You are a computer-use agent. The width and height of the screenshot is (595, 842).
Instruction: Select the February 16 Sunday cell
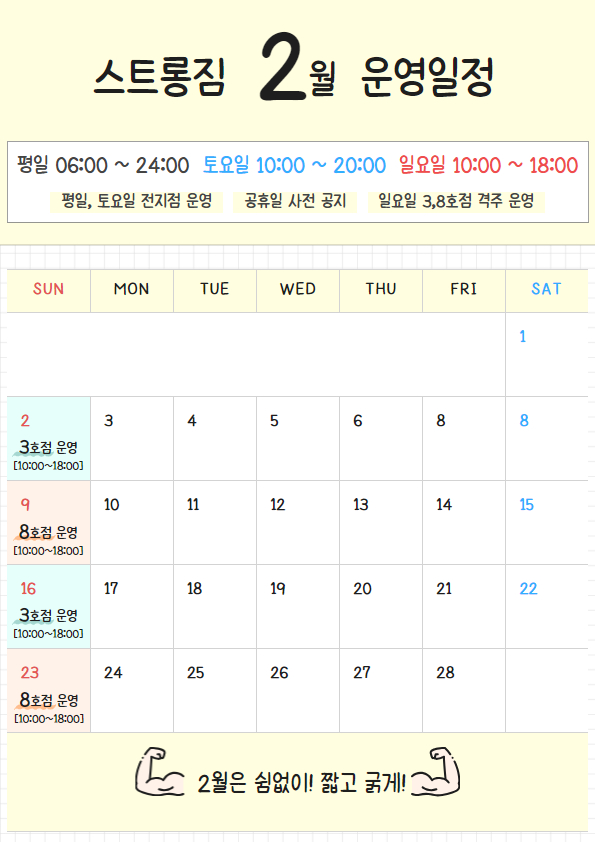pos(49,607)
